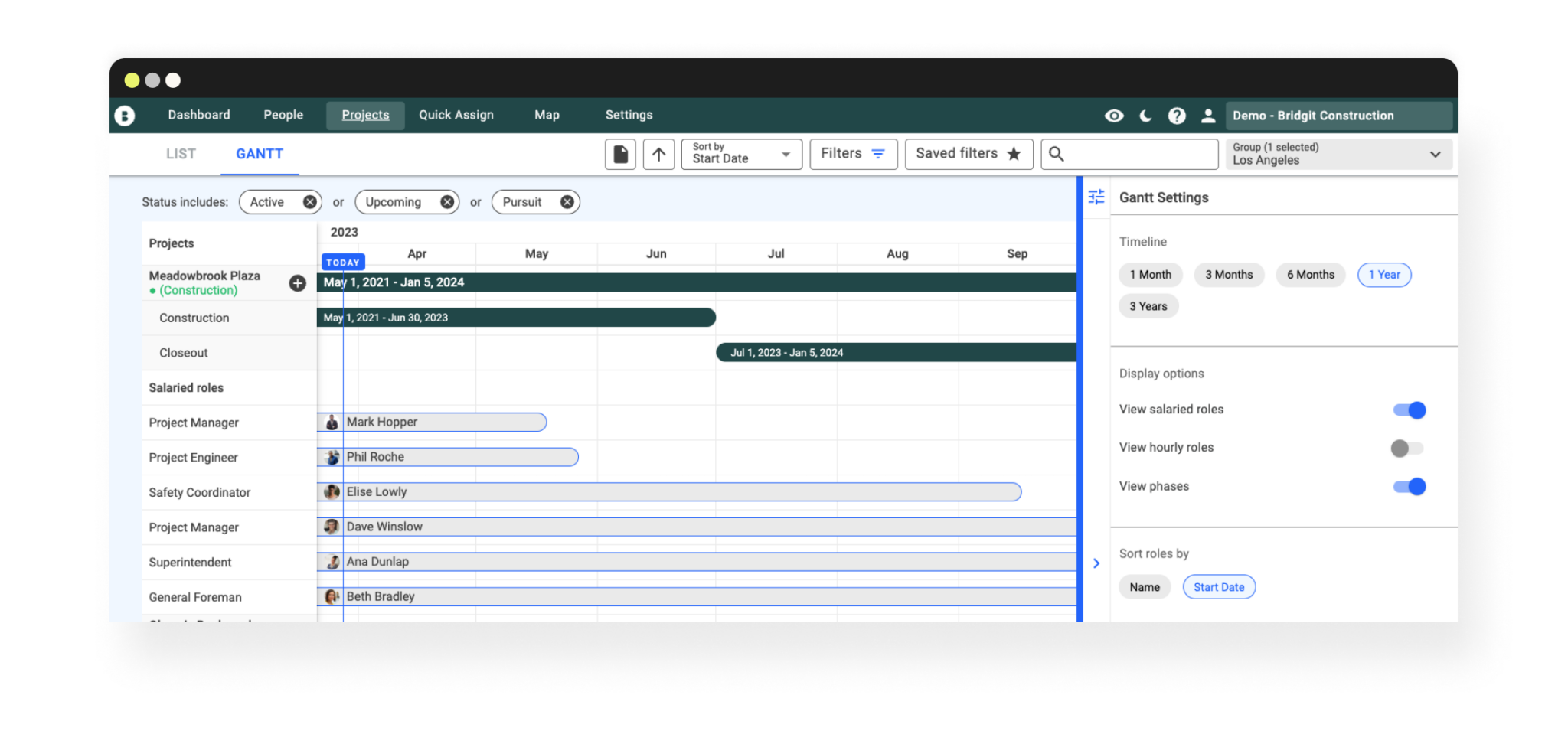Click the upload arrow icon
The height and width of the screenshot is (744, 1568).
[x=658, y=153]
